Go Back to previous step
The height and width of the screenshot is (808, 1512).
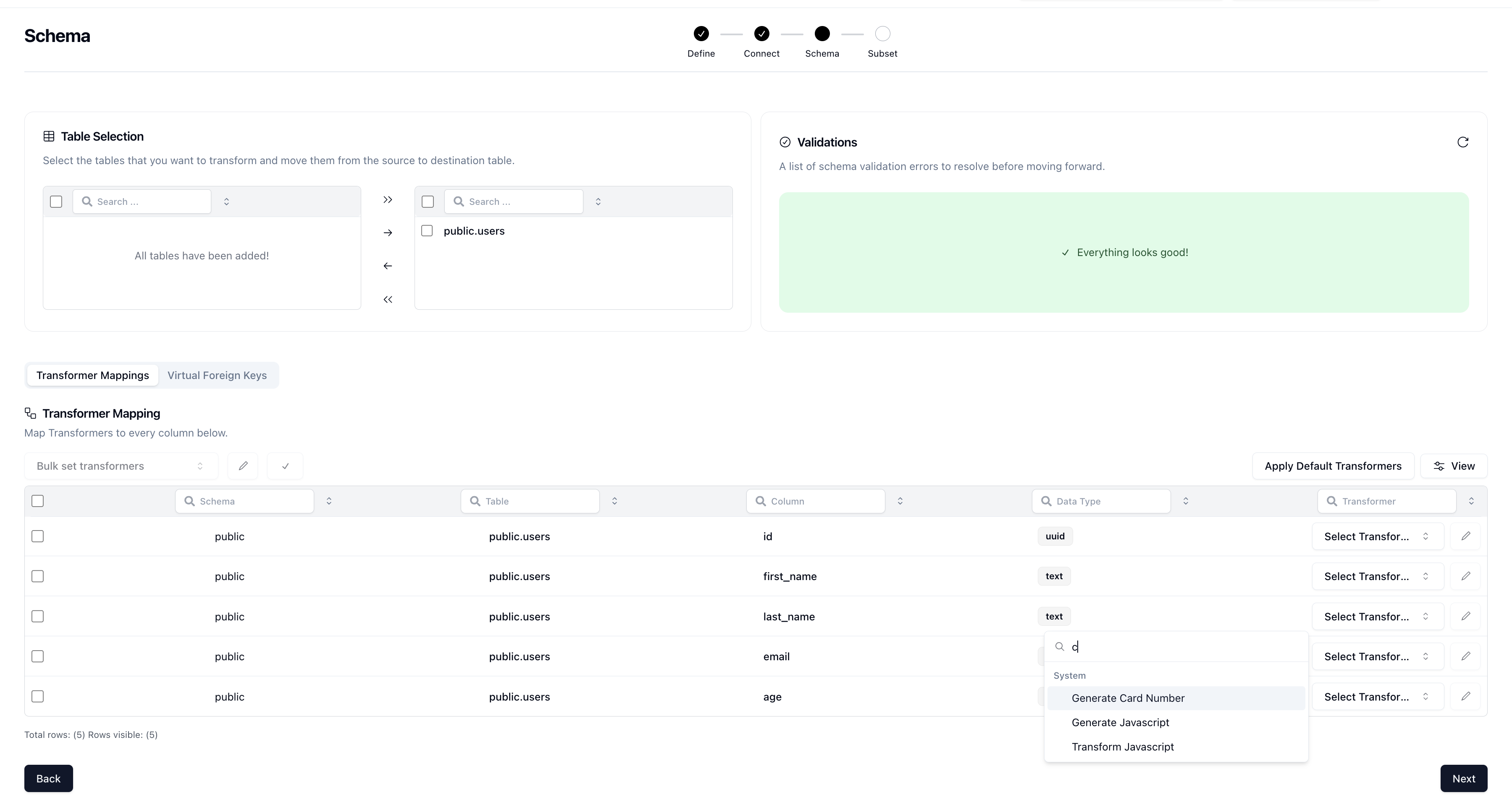pos(49,779)
